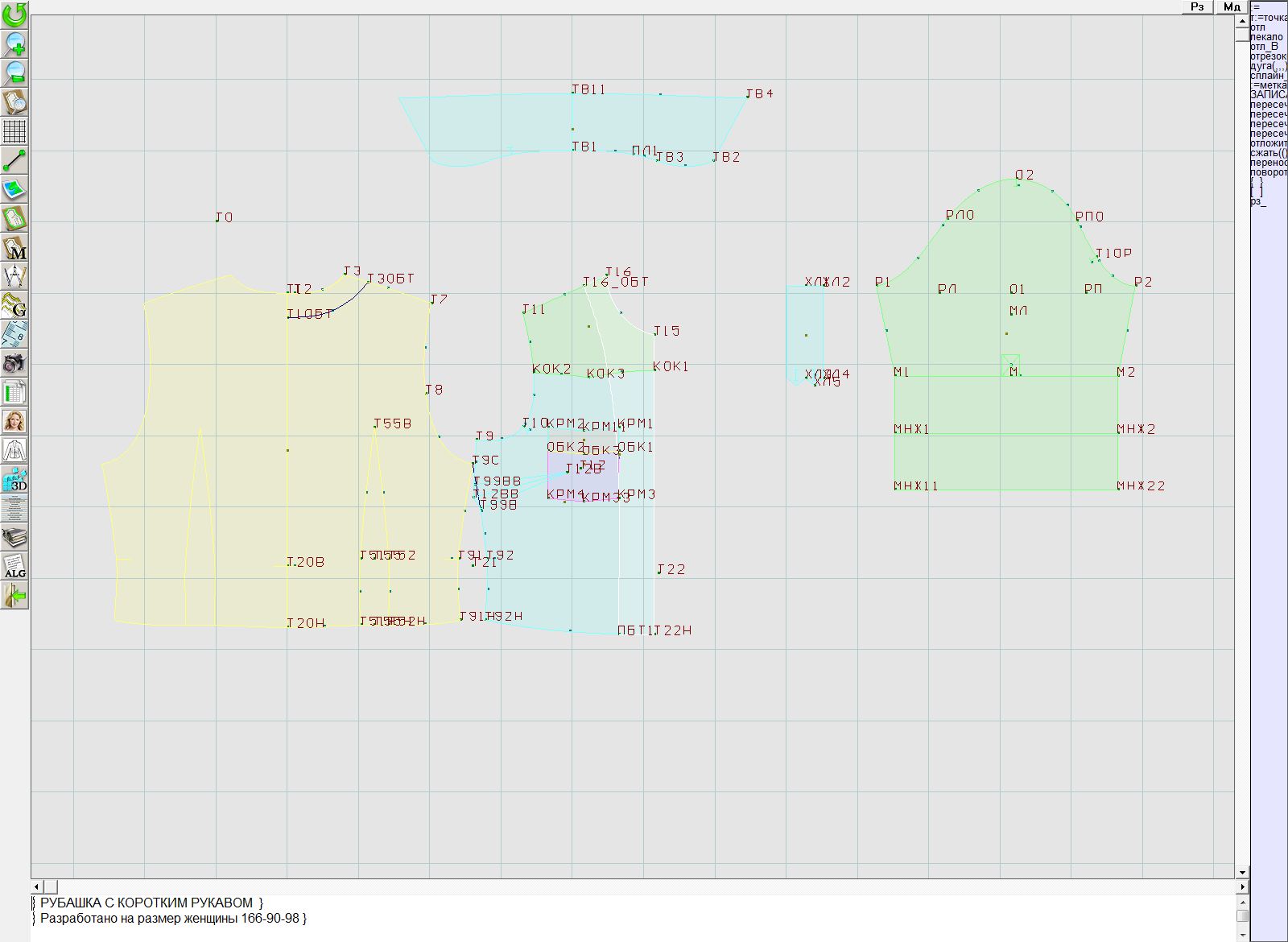Open the green spreadsheet table icon
This screenshot has height=942, width=1288.
pos(14,392)
